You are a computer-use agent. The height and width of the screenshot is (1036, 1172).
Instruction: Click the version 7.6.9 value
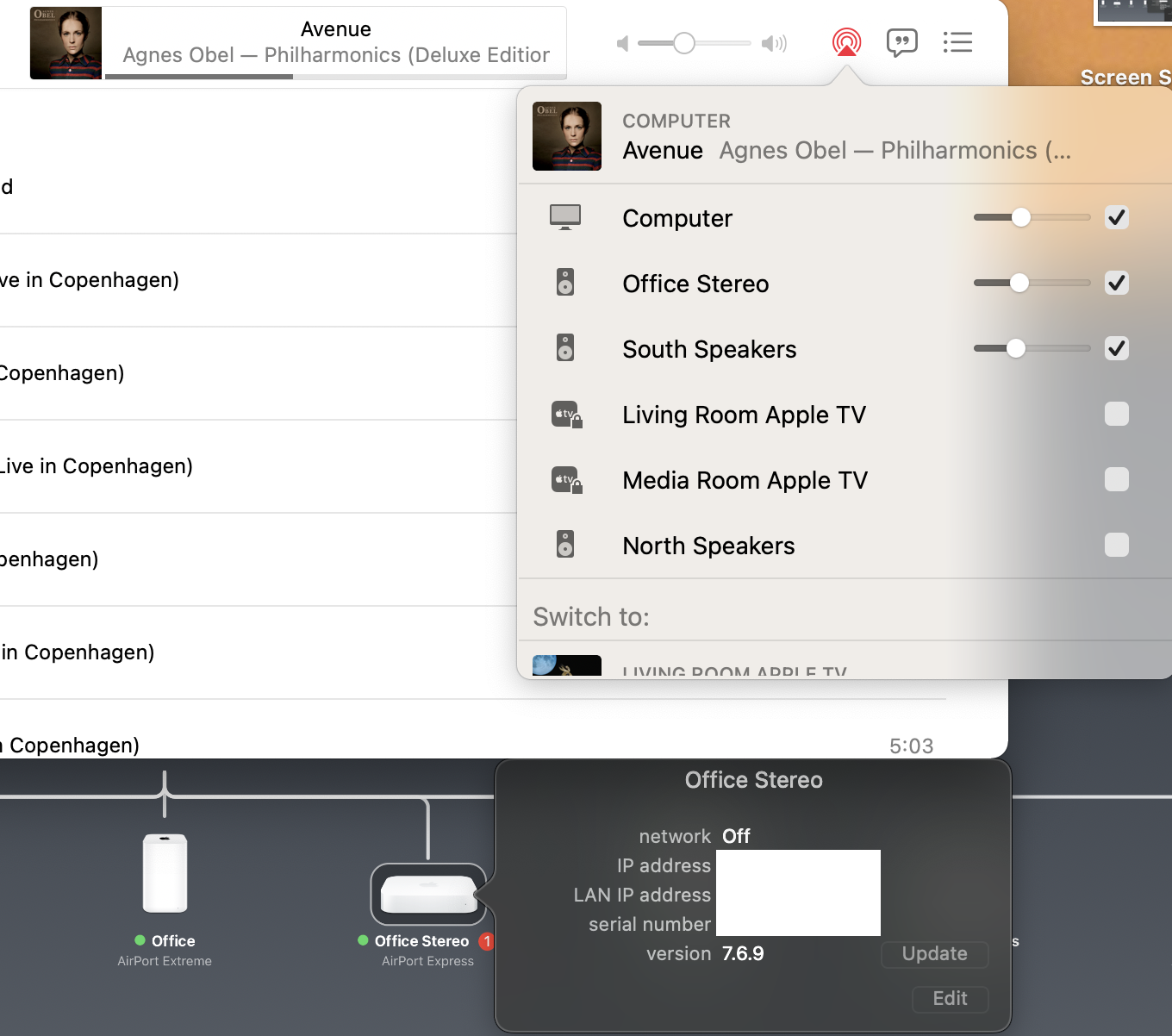743,954
